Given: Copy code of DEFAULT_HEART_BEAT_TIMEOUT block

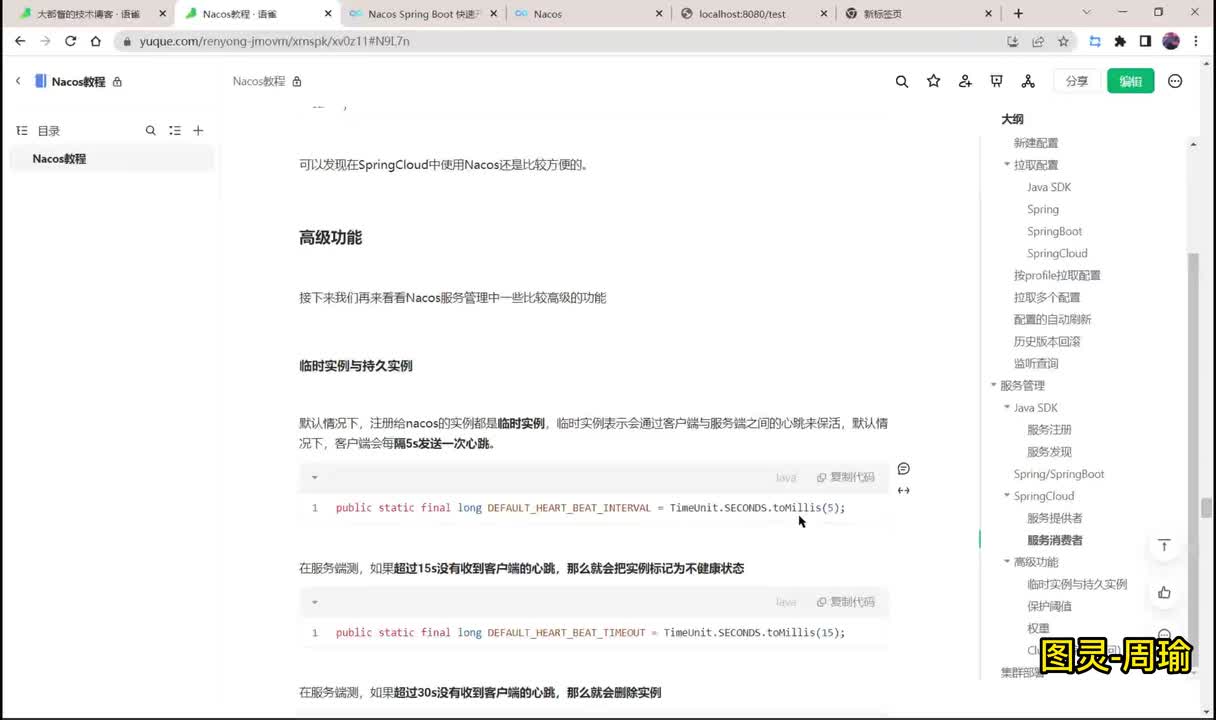Looking at the screenshot, I should click(x=846, y=602).
